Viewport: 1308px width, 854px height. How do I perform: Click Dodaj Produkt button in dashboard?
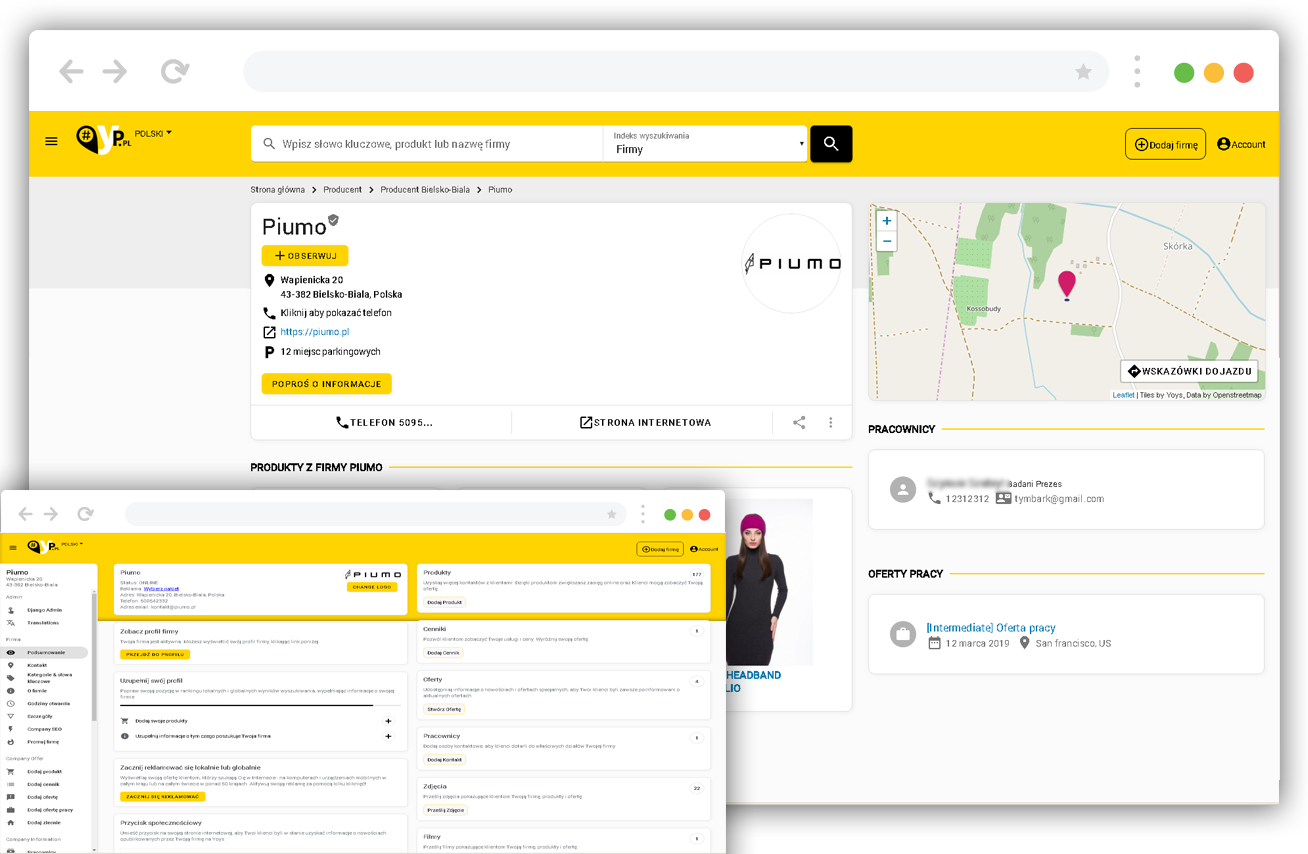pos(445,602)
